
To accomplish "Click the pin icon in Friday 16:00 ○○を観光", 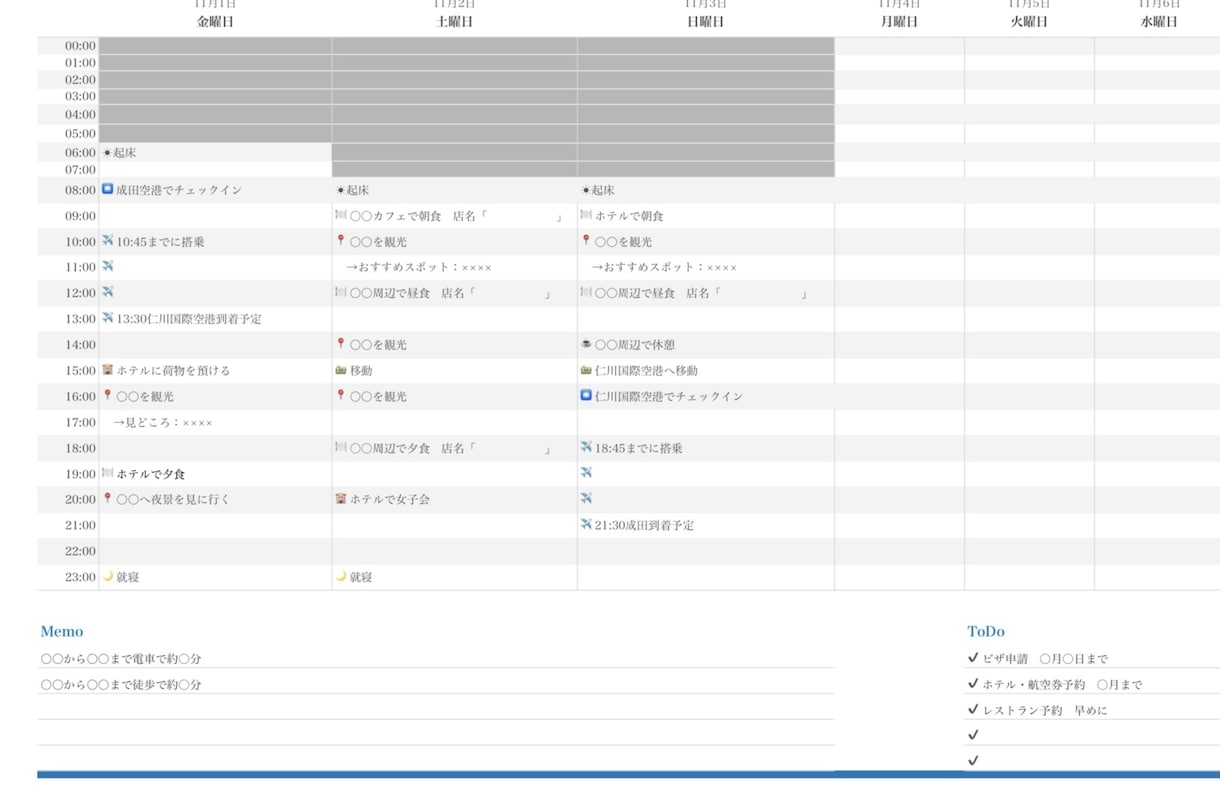I will 108,396.
